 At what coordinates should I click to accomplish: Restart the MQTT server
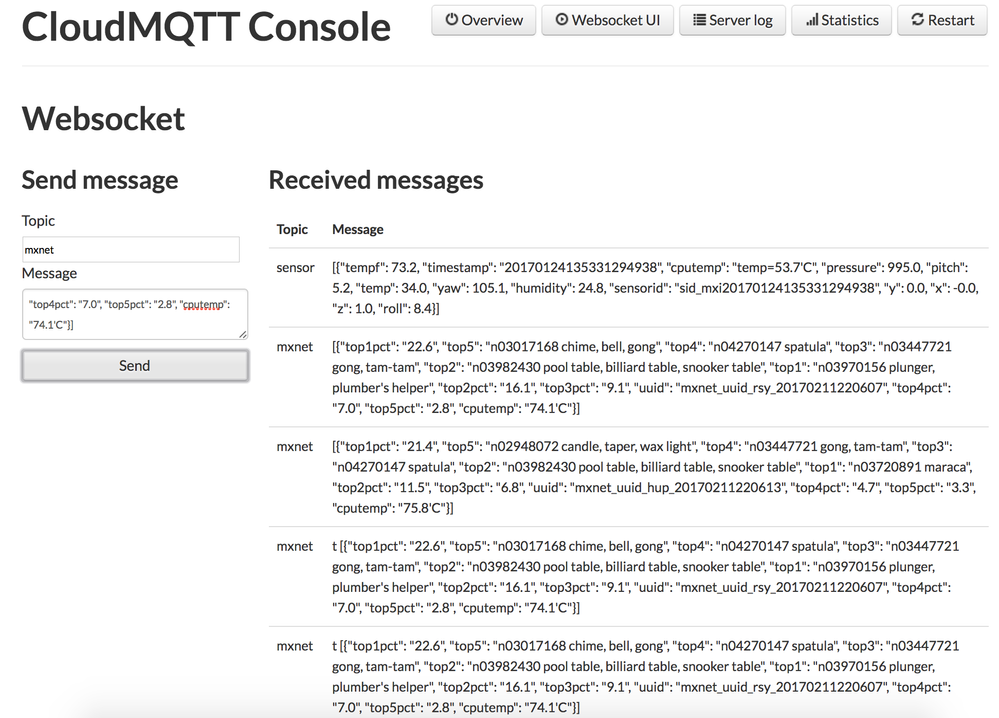pyautogui.click(x=941, y=19)
